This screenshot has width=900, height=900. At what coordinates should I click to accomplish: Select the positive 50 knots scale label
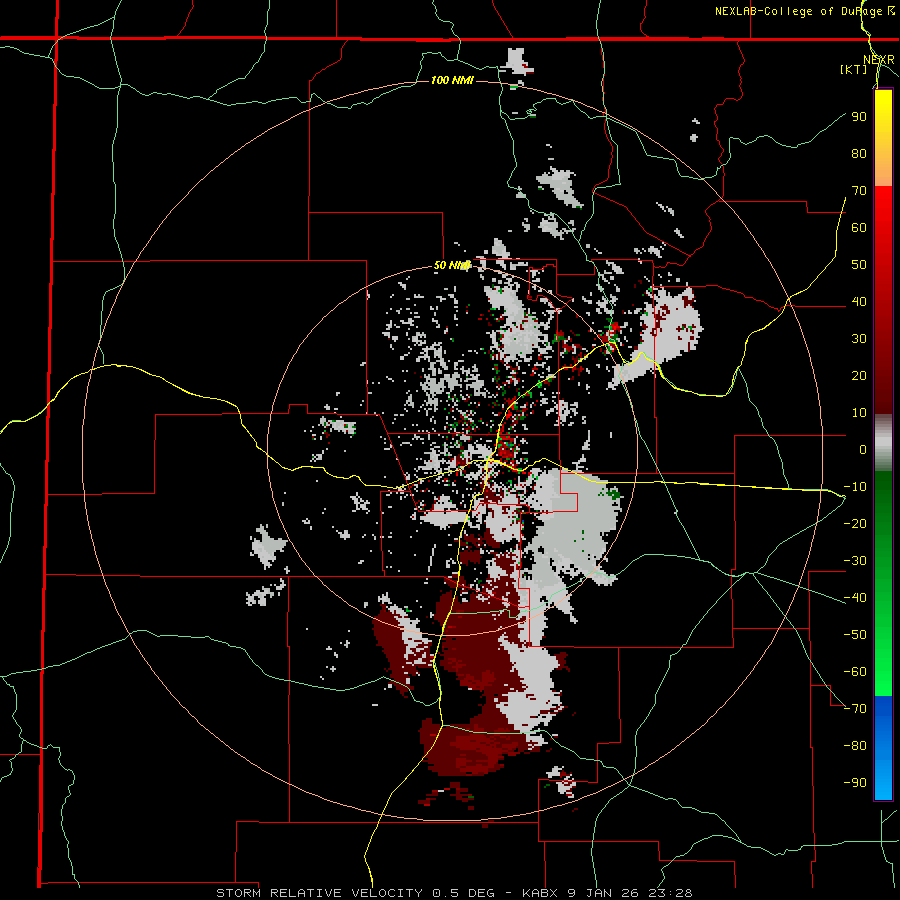click(x=859, y=265)
